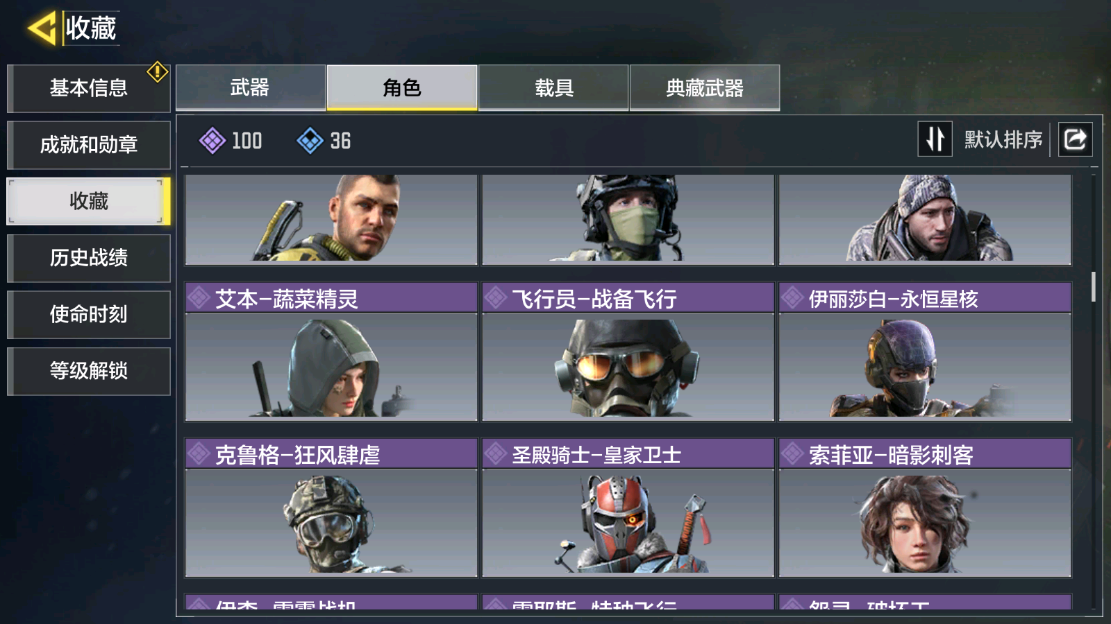Toggle the sort order arrows icon
This screenshot has width=1111, height=624.
tap(935, 139)
